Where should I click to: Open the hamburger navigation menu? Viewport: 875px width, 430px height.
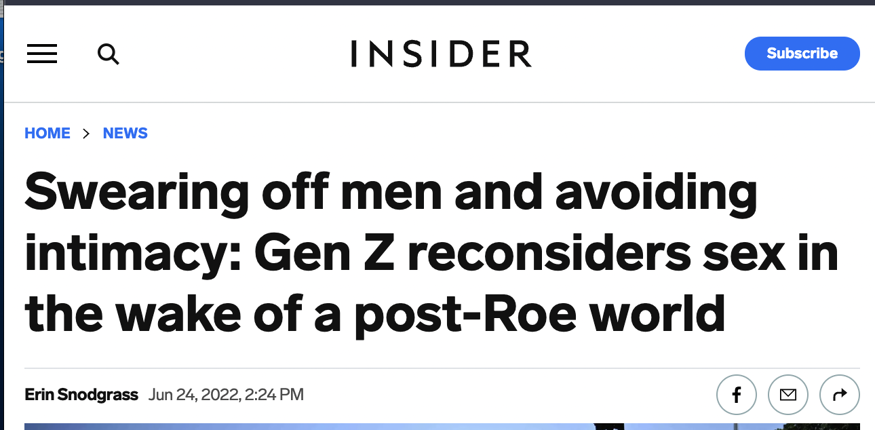tap(42, 54)
